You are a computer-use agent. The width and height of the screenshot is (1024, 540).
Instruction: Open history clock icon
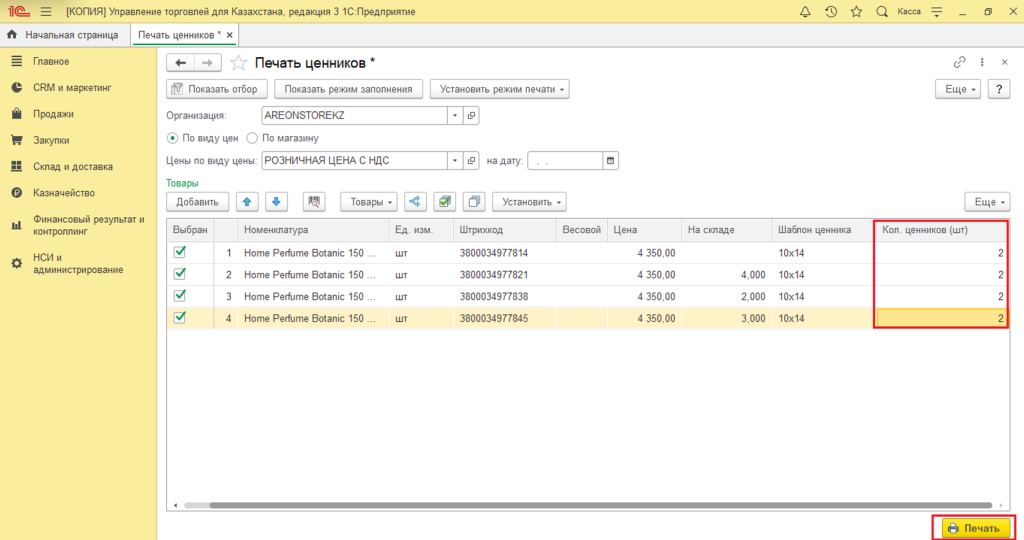[831, 12]
